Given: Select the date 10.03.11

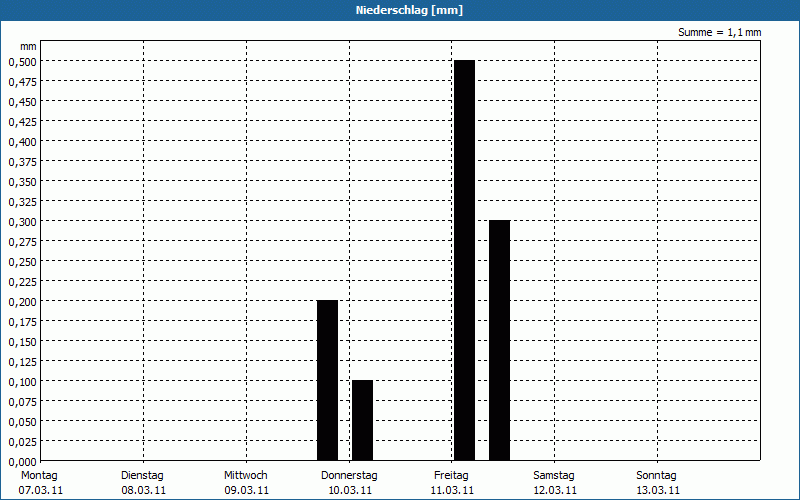Looking at the screenshot, I should pos(349,491).
